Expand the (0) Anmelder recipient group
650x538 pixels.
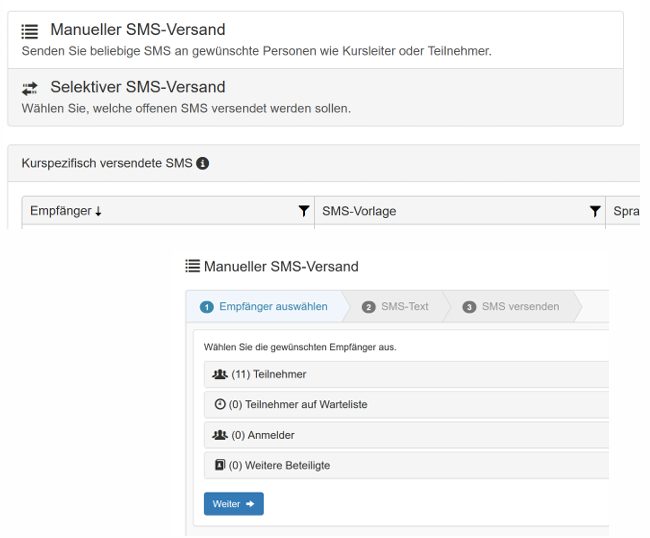tap(400, 435)
